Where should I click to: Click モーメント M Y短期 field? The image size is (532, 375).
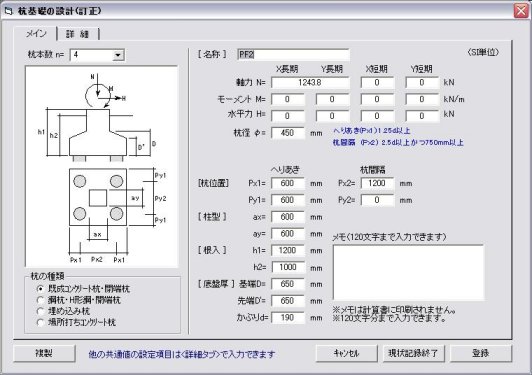[x=422, y=99]
